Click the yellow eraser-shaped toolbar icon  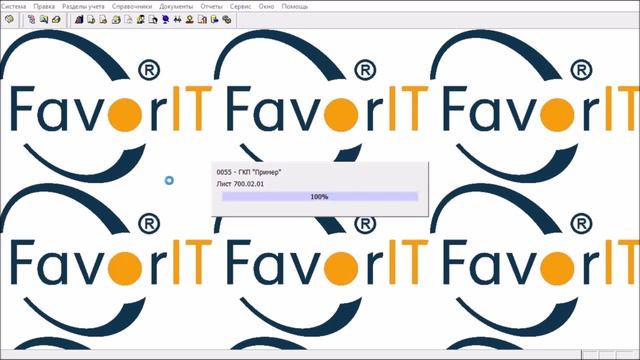56,20
